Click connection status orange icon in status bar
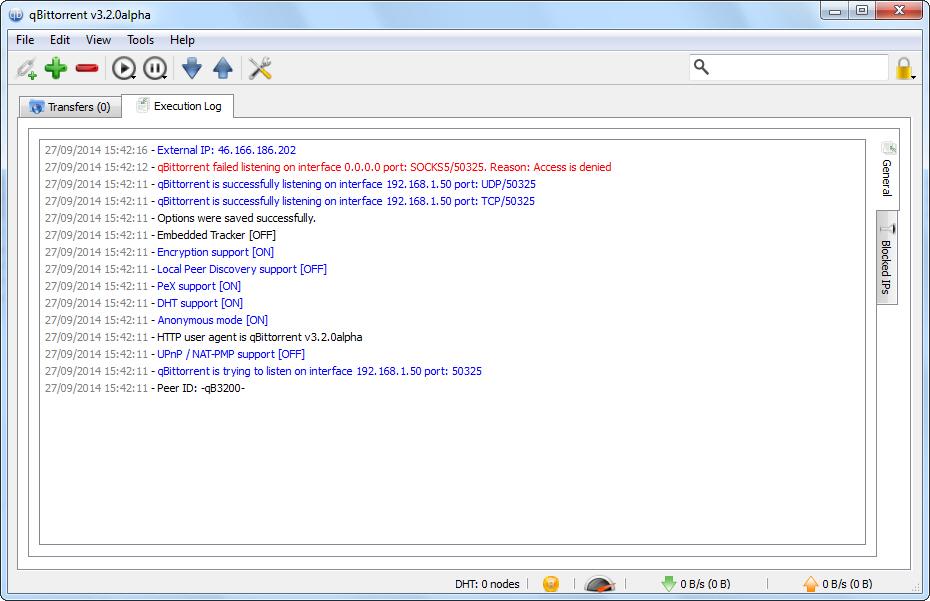Screen dimensions: 930x601 pyautogui.click(x=551, y=584)
